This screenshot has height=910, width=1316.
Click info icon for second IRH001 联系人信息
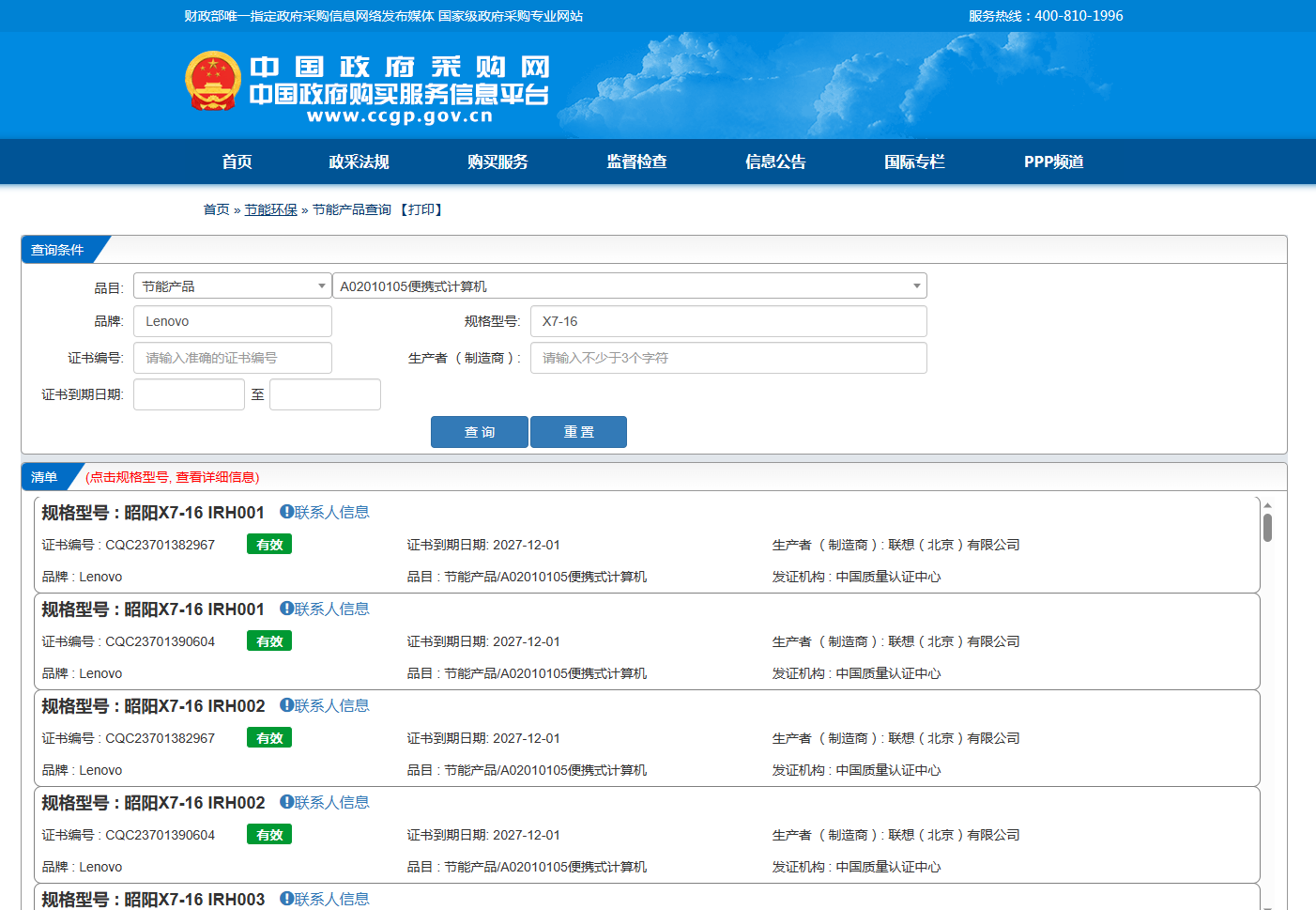coord(286,609)
